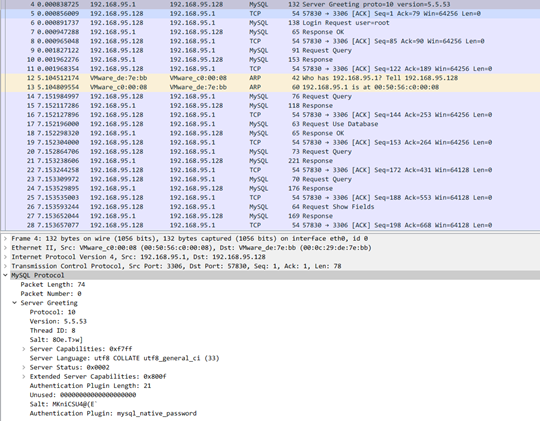Image resolution: width=540 pixels, height=421 pixels.
Task: Select packet 26 Request Show Fields
Action: pyautogui.click(x=270, y=207)
